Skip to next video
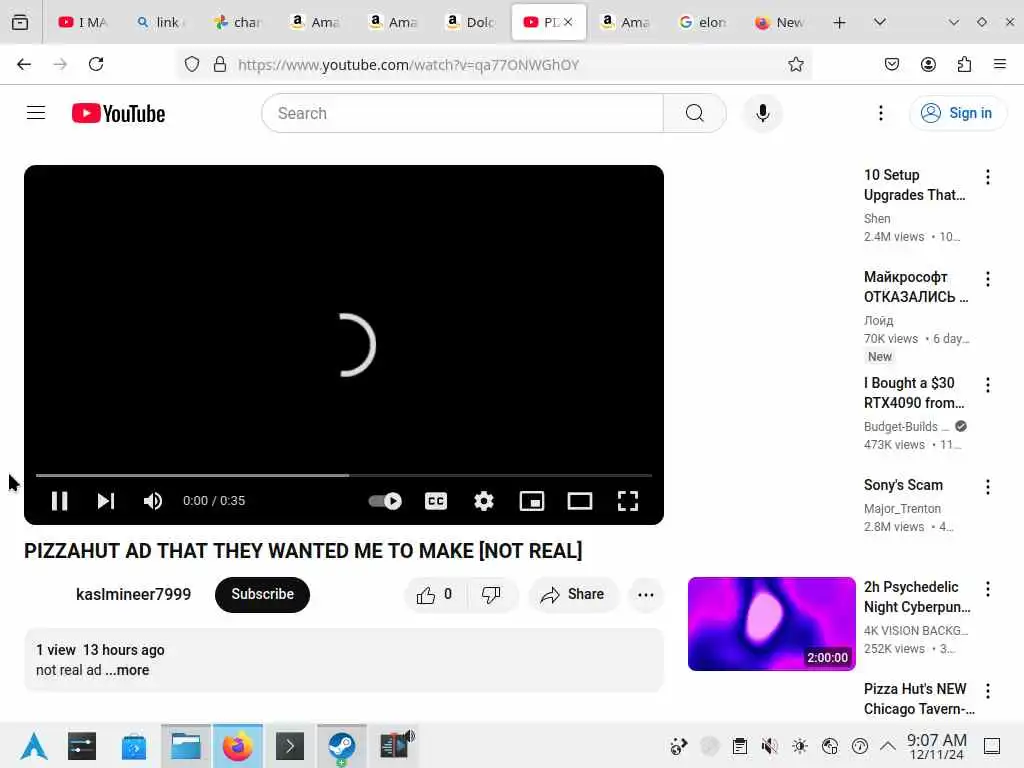Screen dimensions: 1024x768 pyautogui.click(x=106, y=501)
